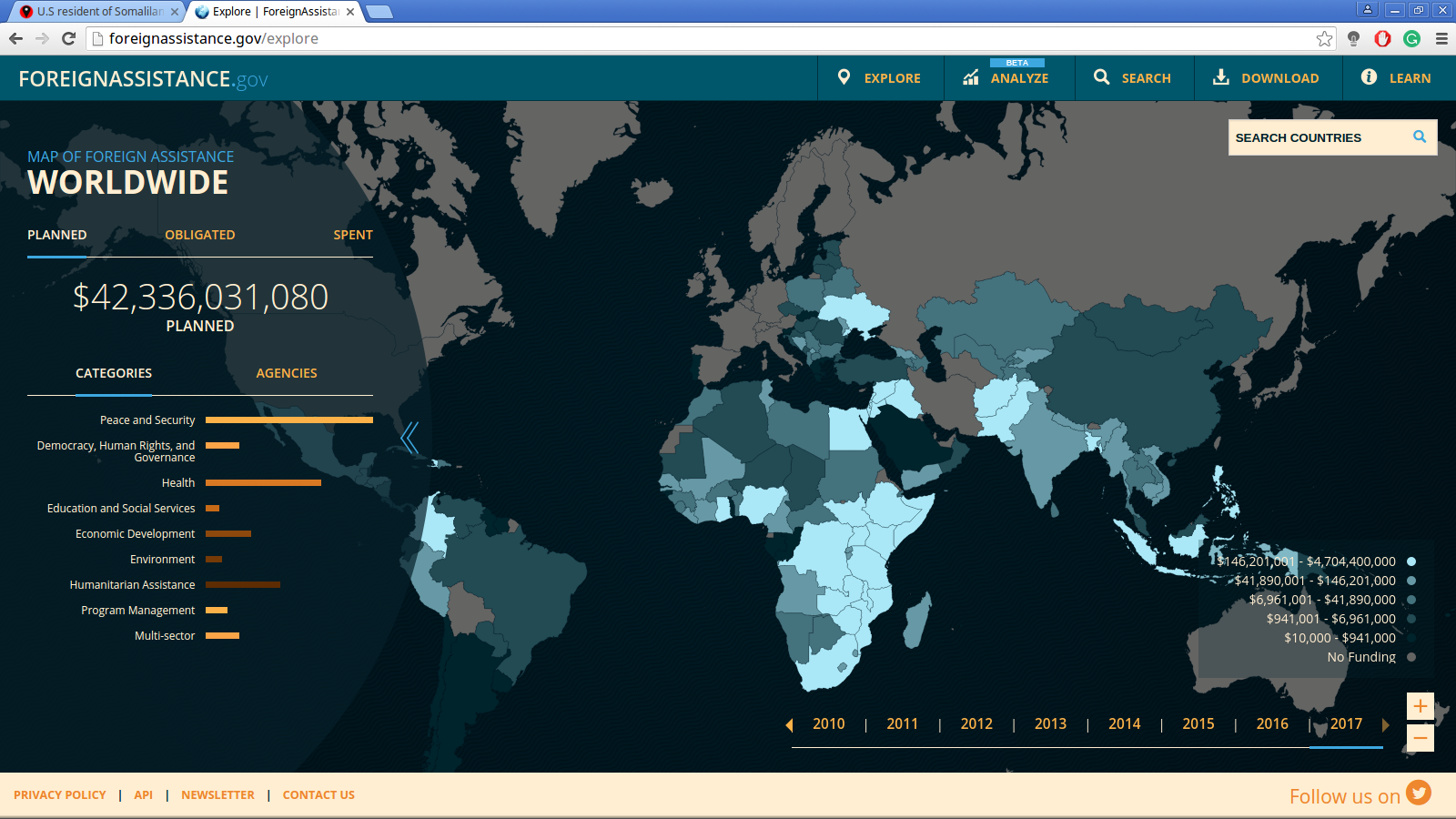Close the Explore ForeignAssistance tab
The height and width of the screenshot is (819, 1456).
click(350, 12)
